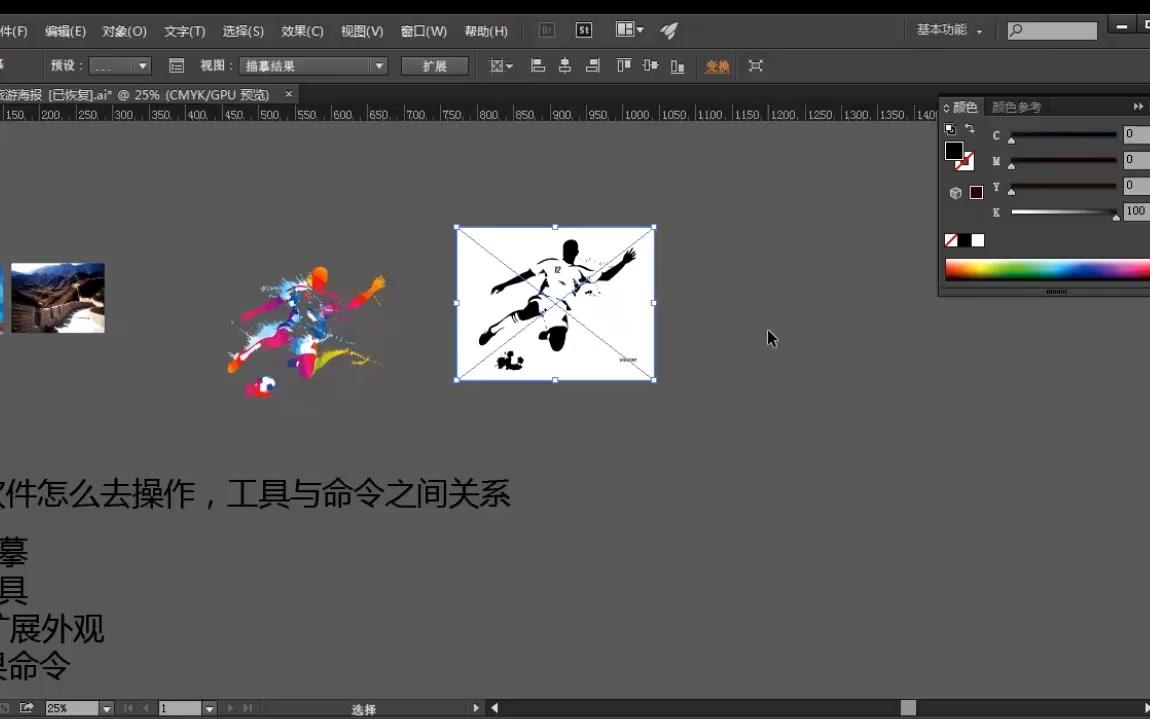Select the 3D cube color mode icon
This screenshot has width=1150, height=719.
click(956, 194)
